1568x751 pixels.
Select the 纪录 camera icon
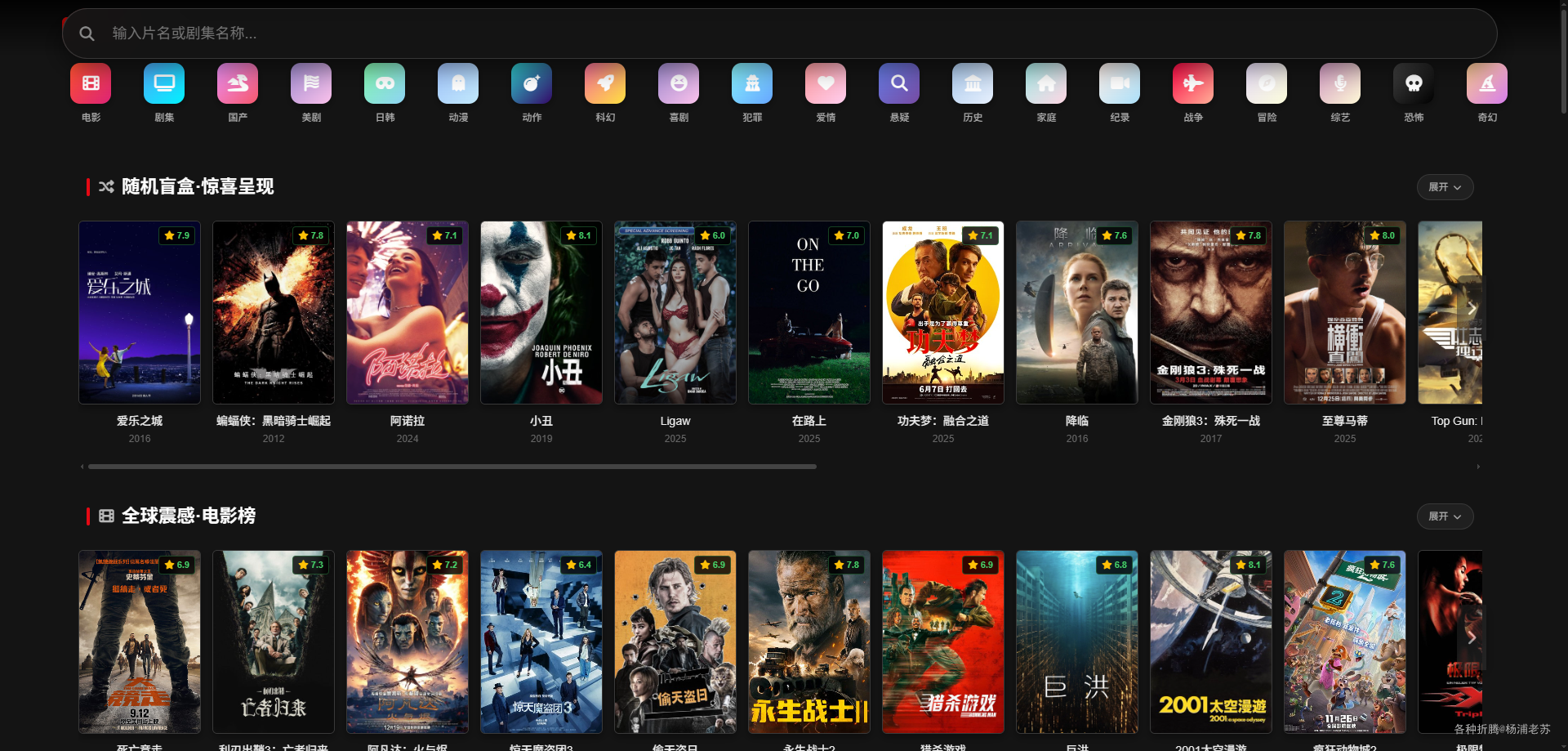coord(1120,83)
